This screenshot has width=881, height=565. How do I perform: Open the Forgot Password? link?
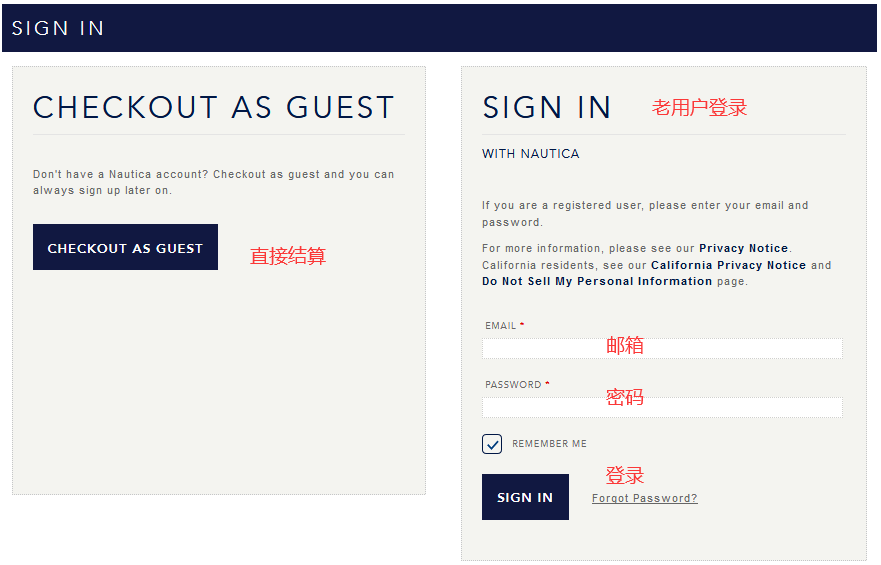(644, 498)
